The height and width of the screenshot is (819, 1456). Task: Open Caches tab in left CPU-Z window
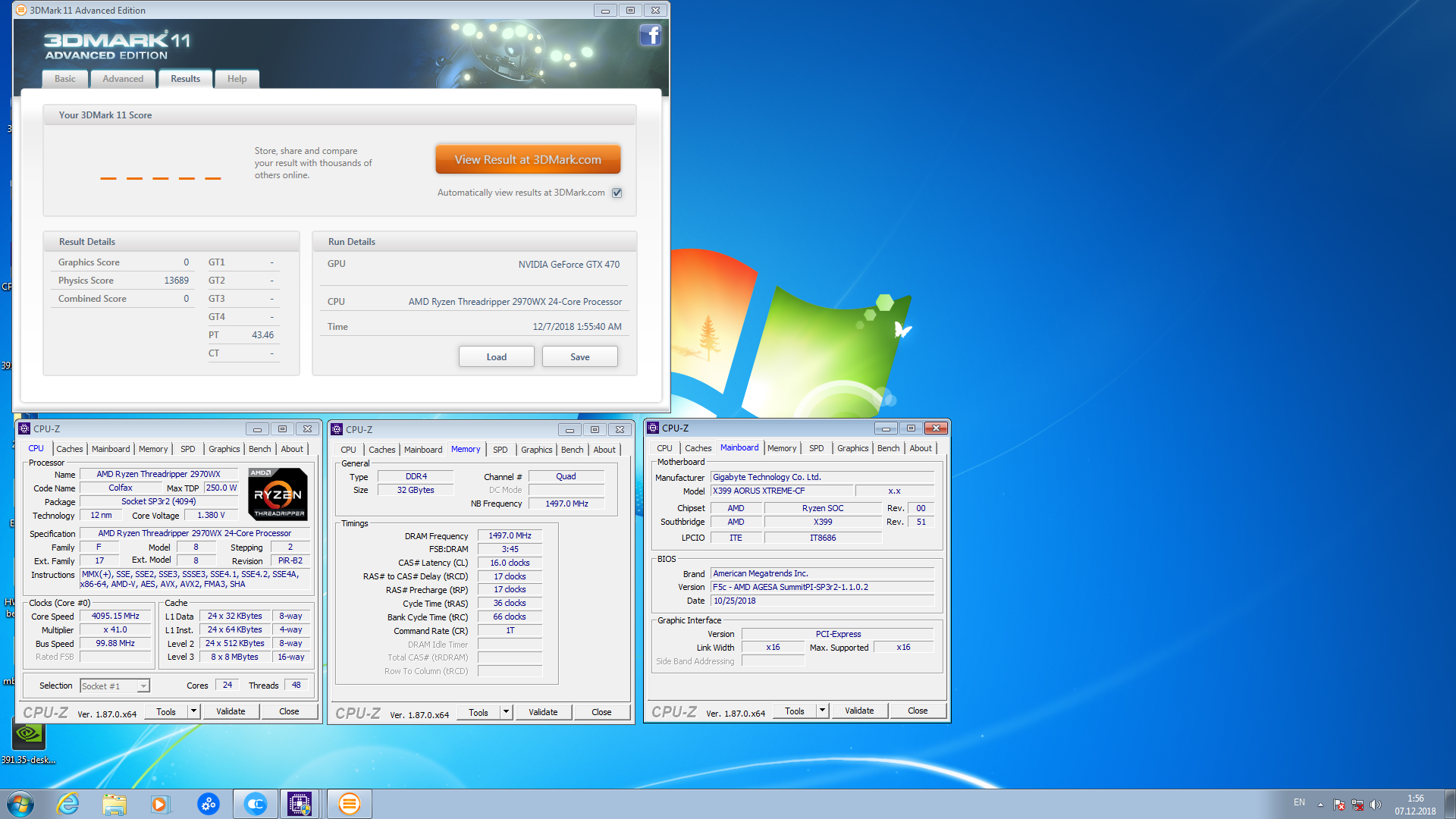tap(70, 449)
